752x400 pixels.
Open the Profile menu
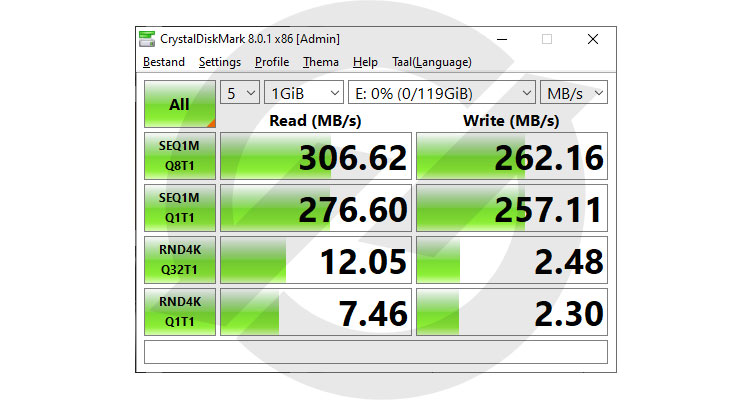pos(272,62)
